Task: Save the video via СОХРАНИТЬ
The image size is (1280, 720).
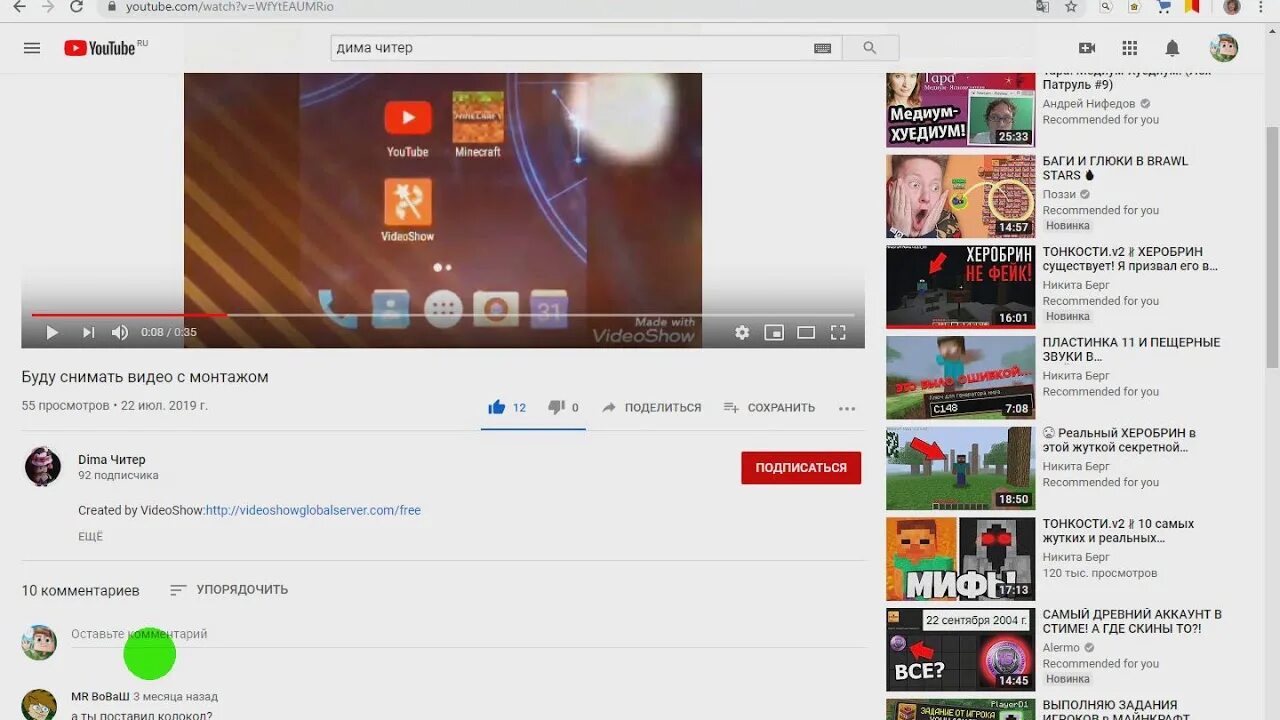Action: tap(768, 408)
